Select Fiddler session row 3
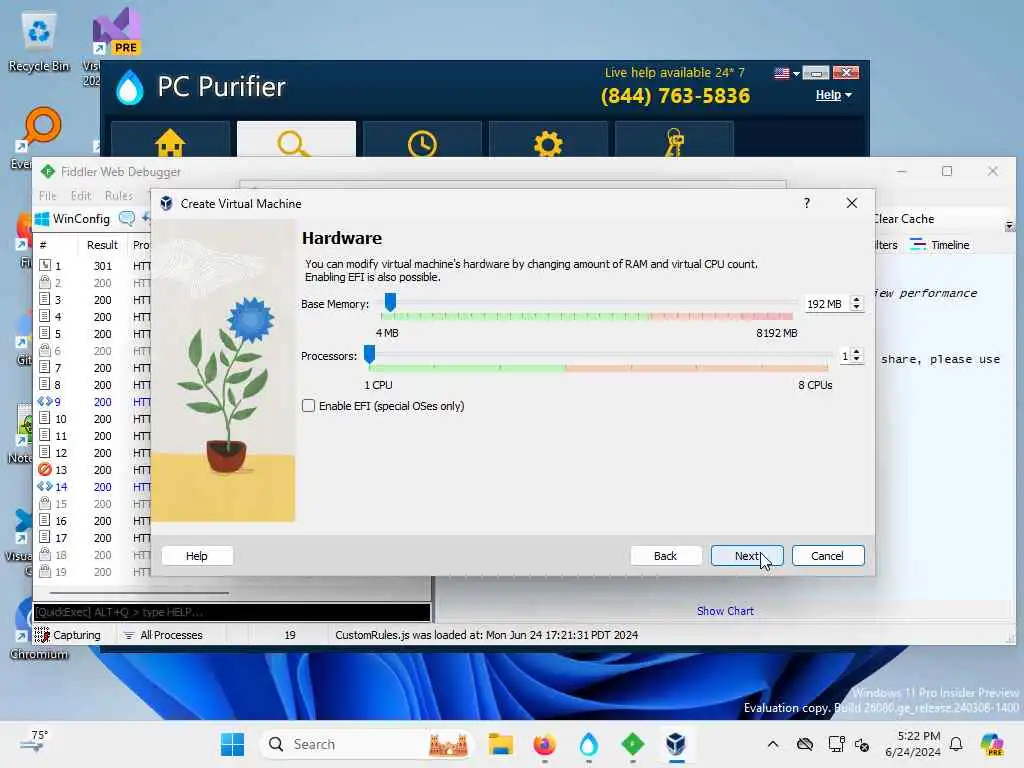The width and height of the screenshot is (1024, 768). (x=91, y=300)
